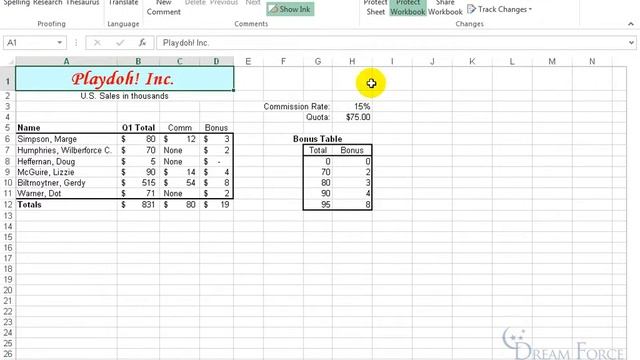Click Biltmoytner's 515 Q1 total cell
The width and height of the screenshot is (640, 360).
(138, 183)
